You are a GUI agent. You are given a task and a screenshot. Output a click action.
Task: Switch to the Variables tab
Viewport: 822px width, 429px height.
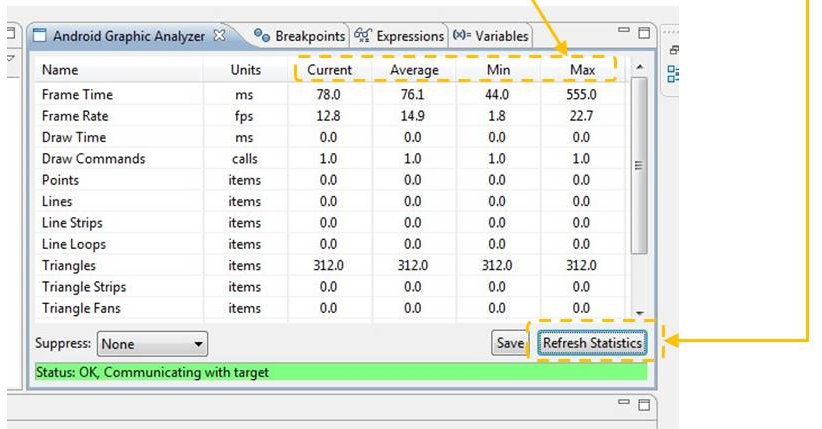tap(491, 36)
